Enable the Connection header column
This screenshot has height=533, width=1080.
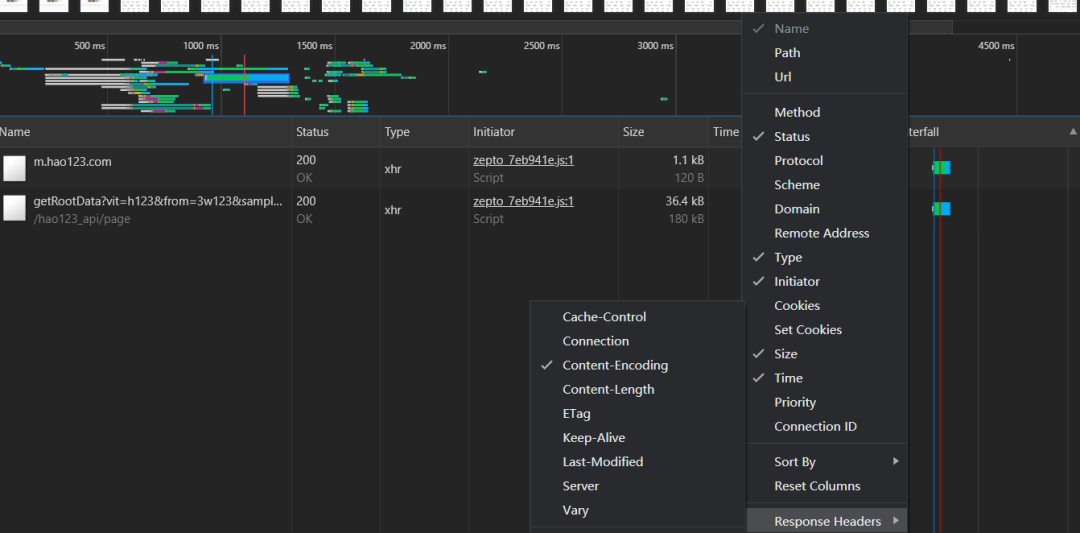pos(637,341)
